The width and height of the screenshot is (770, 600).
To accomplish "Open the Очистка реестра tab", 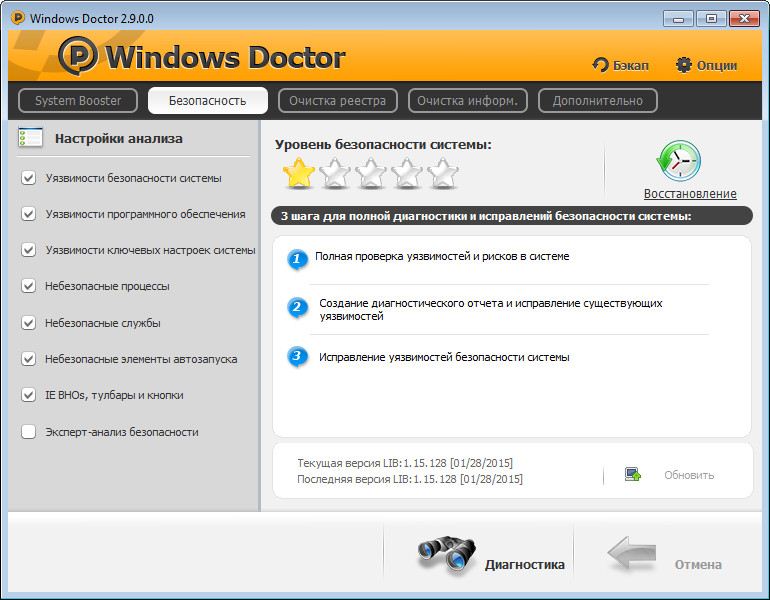I will [338, 101].
